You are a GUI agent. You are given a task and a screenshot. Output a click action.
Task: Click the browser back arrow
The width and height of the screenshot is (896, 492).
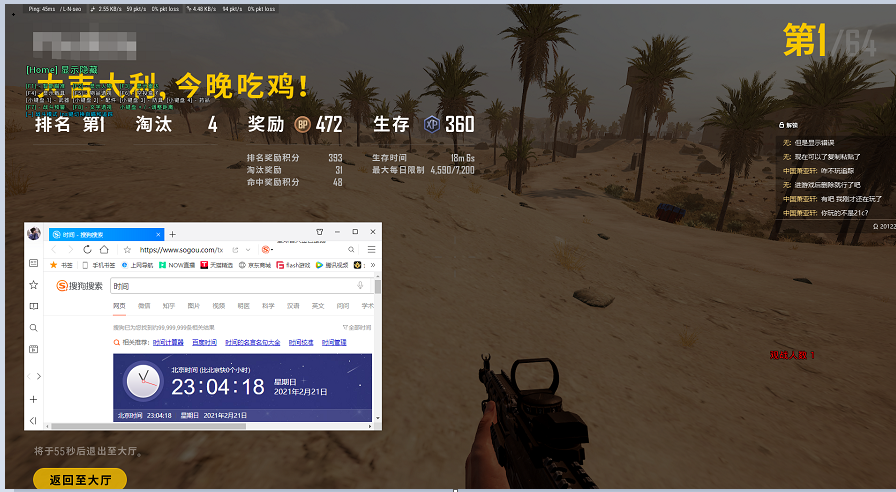pyautogui.click(x=54, y=250)
